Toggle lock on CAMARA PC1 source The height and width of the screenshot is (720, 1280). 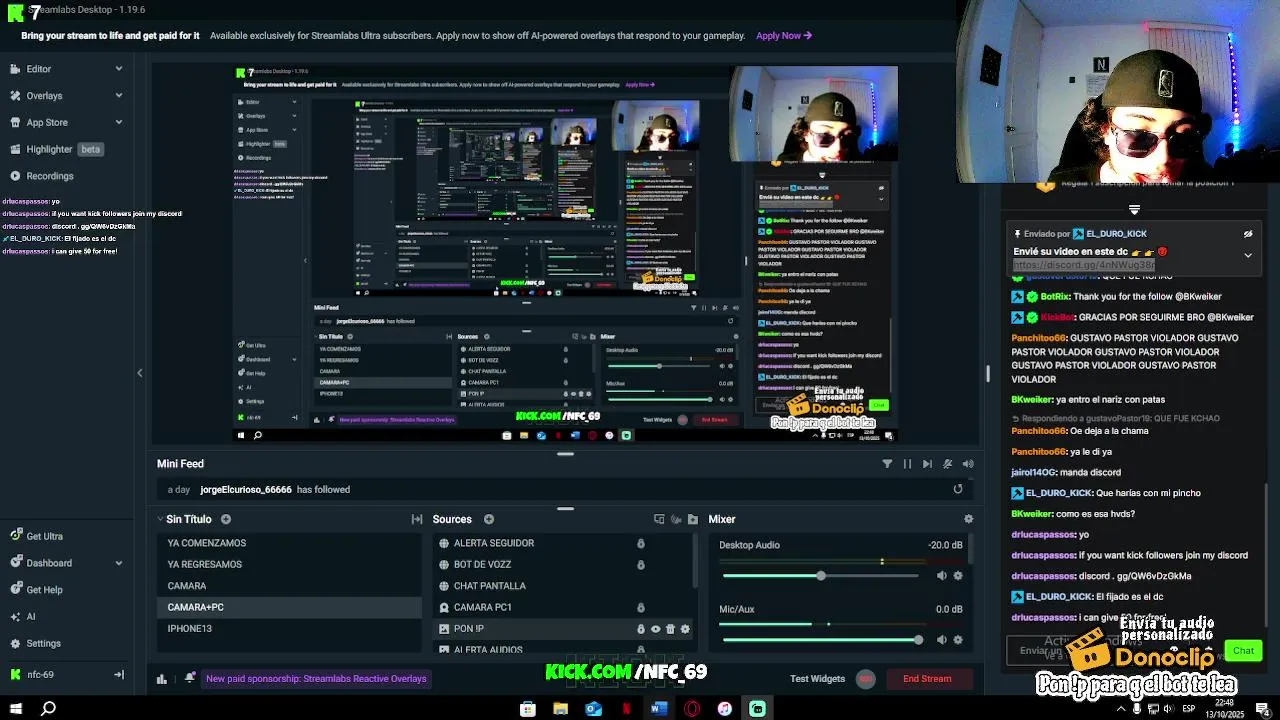click(641, 607)
